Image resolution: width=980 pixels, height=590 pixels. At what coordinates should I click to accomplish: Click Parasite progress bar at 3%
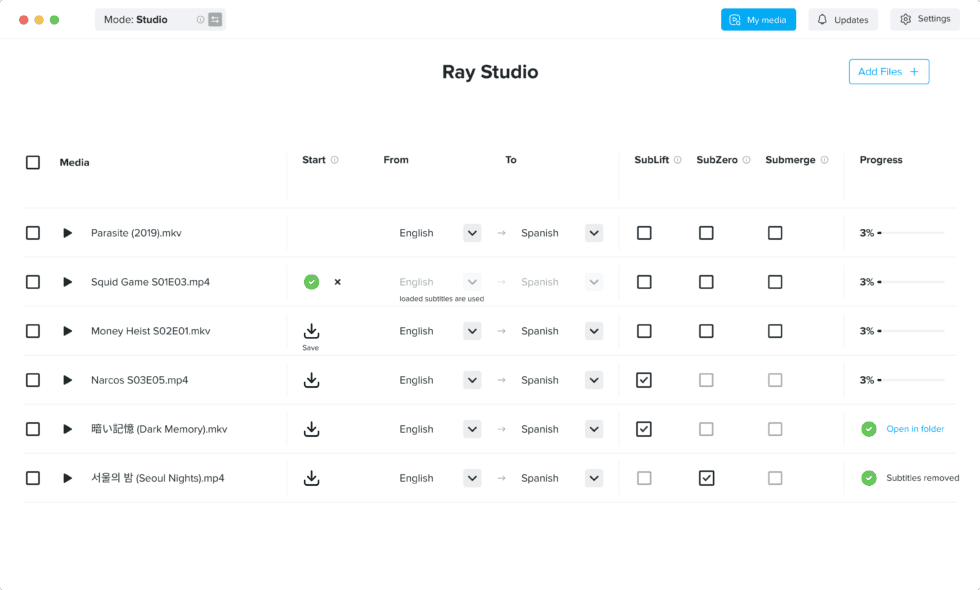(911, 233)
